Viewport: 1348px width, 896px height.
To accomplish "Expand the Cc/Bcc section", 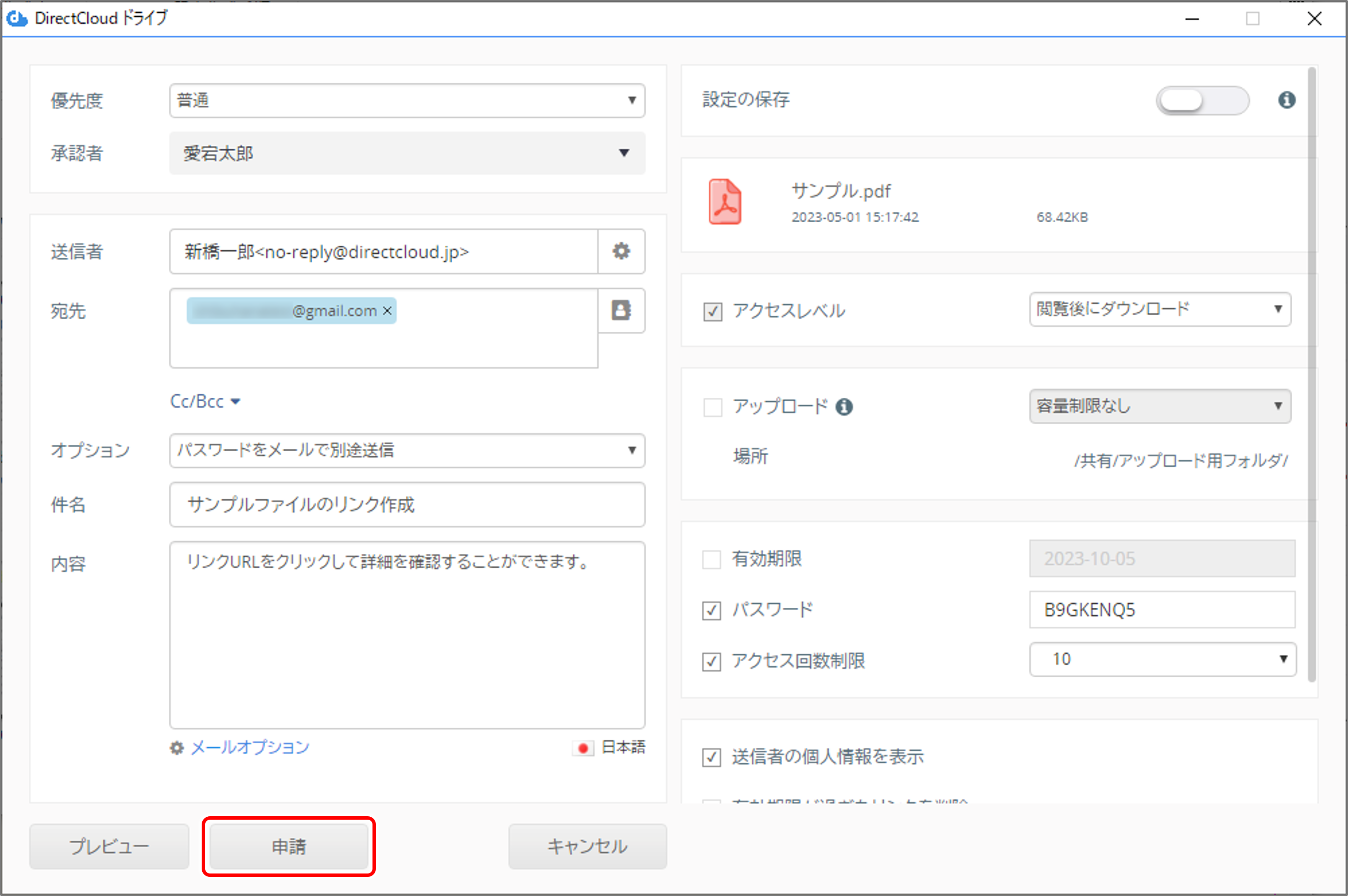I will tap(205, 401).
